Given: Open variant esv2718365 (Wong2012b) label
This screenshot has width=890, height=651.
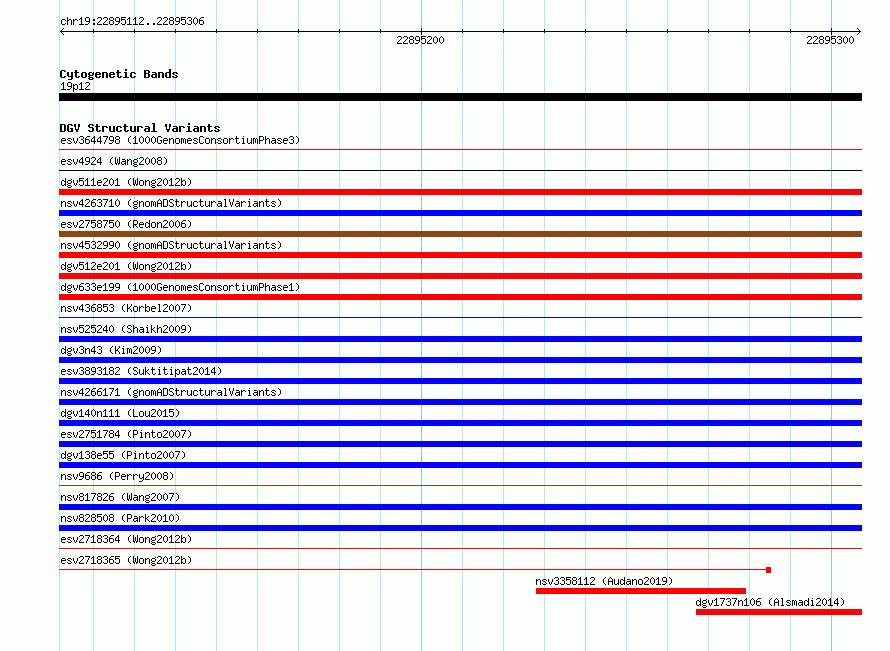Looking at the screenshot, I should click(x=126, y=560).
